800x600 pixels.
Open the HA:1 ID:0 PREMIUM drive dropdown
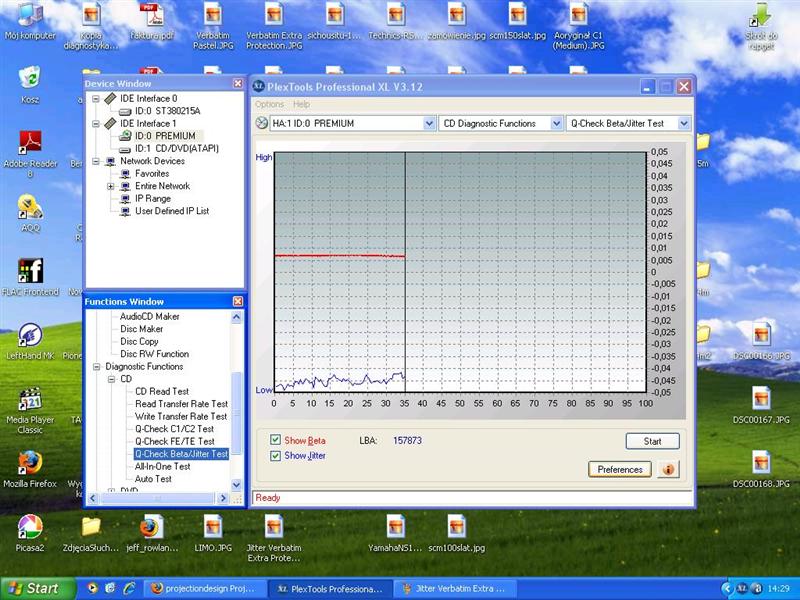tap(429, 123)
